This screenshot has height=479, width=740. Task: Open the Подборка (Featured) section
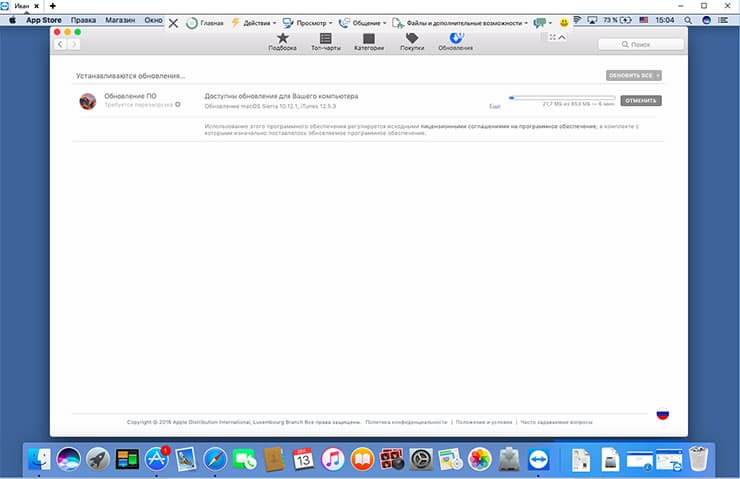coord(282,42)
